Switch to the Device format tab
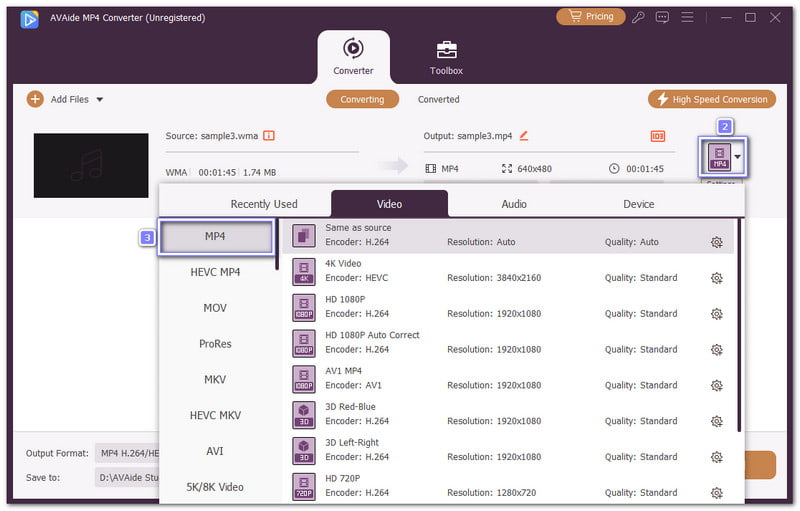 point(638,204)
